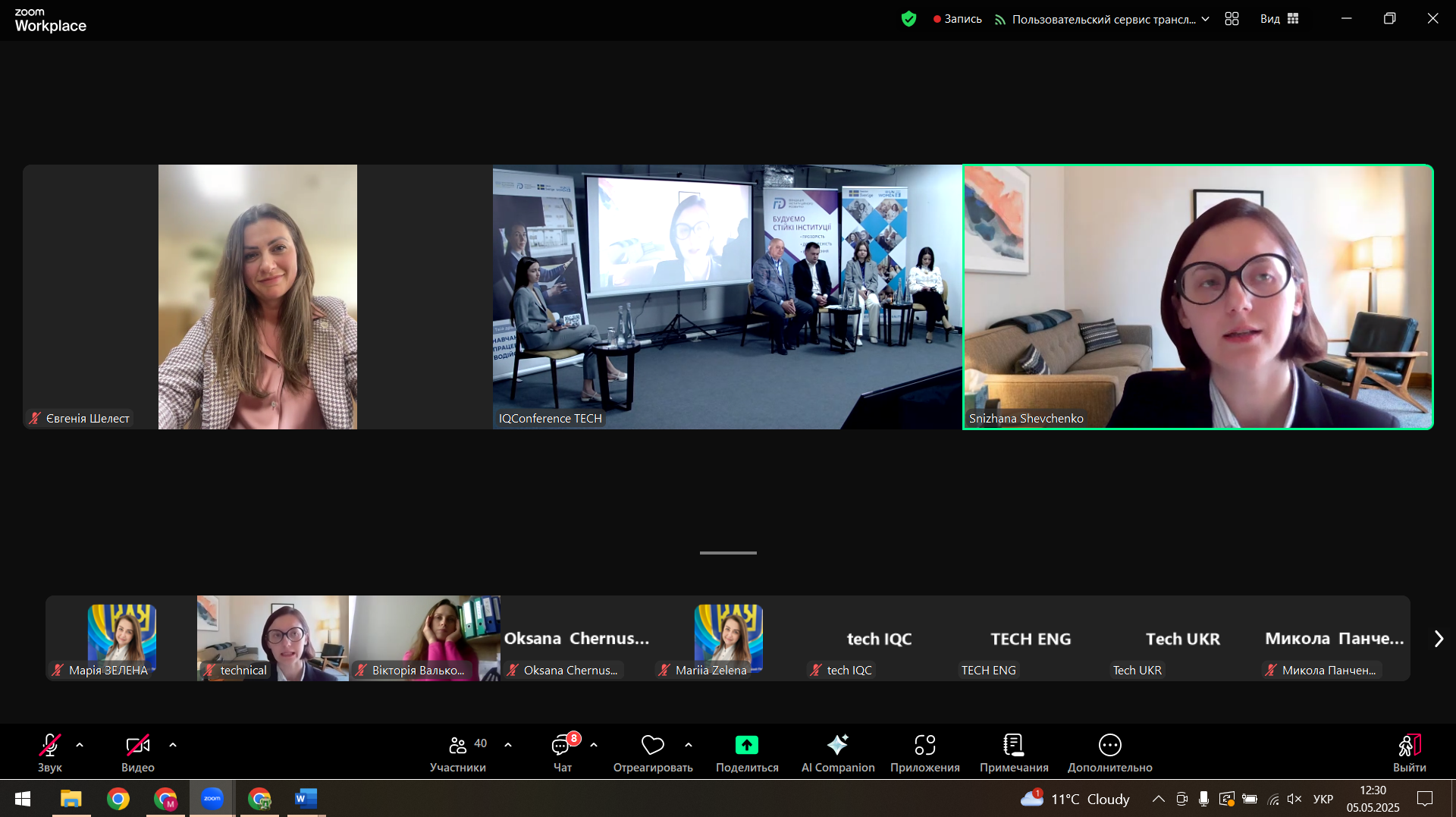This screenshot has height=817, width=1456.
Task: Switch input language УКР
Action: pos(1323,799)
